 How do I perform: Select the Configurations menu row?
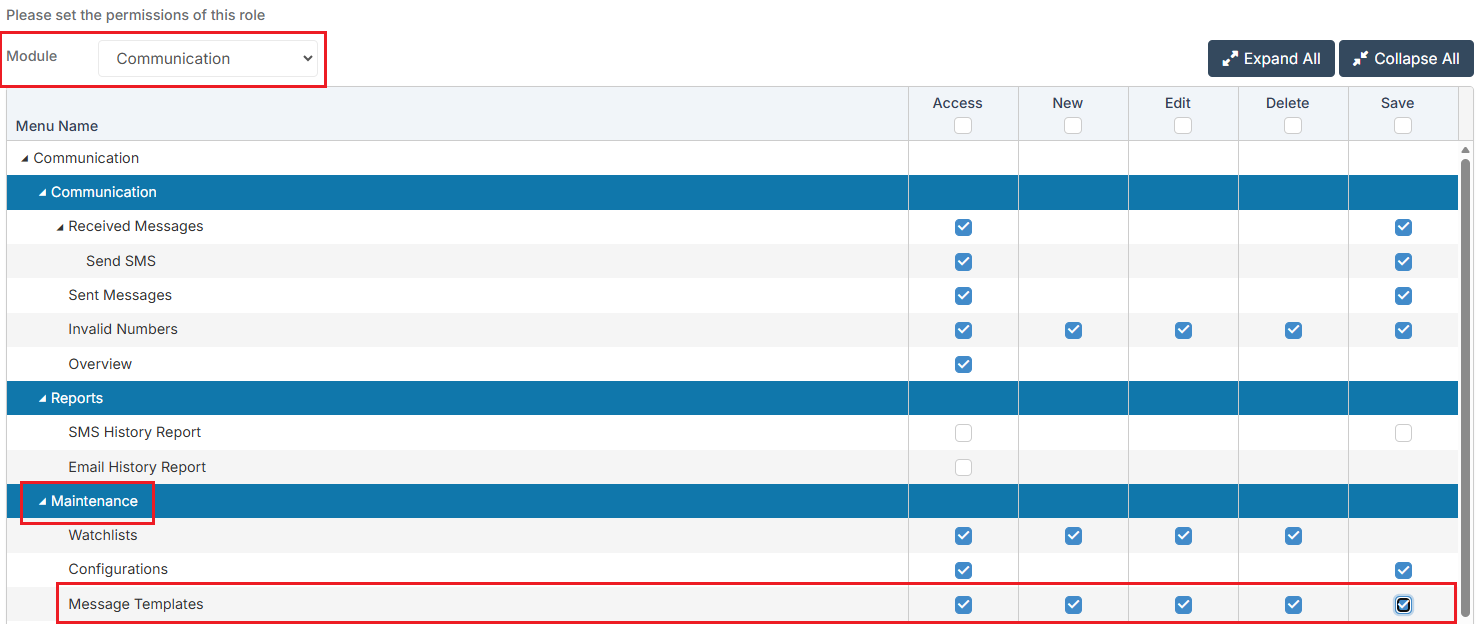click(x=118, y=570)
